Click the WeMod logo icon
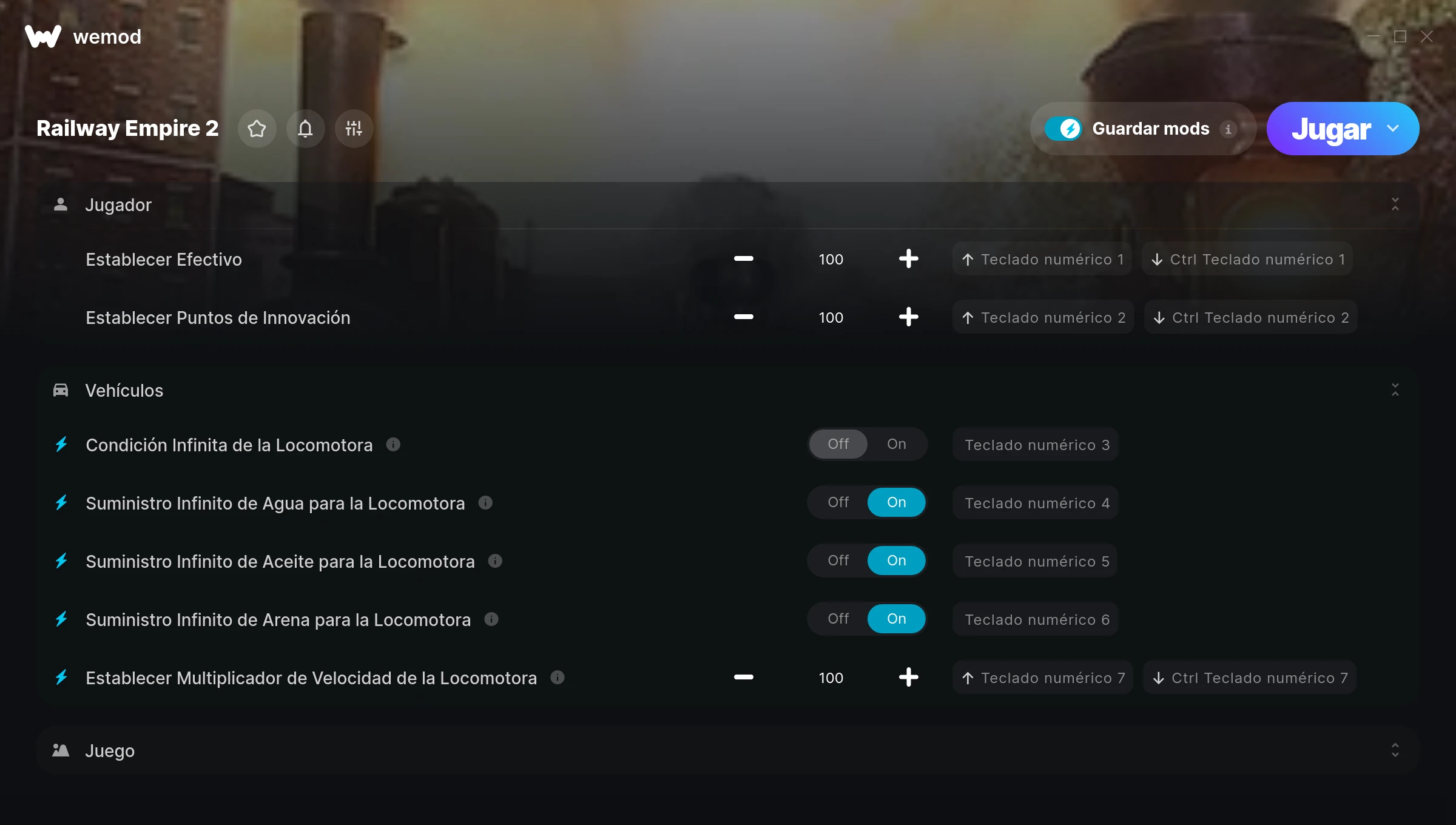1456x825 pixels. point(43,36)
